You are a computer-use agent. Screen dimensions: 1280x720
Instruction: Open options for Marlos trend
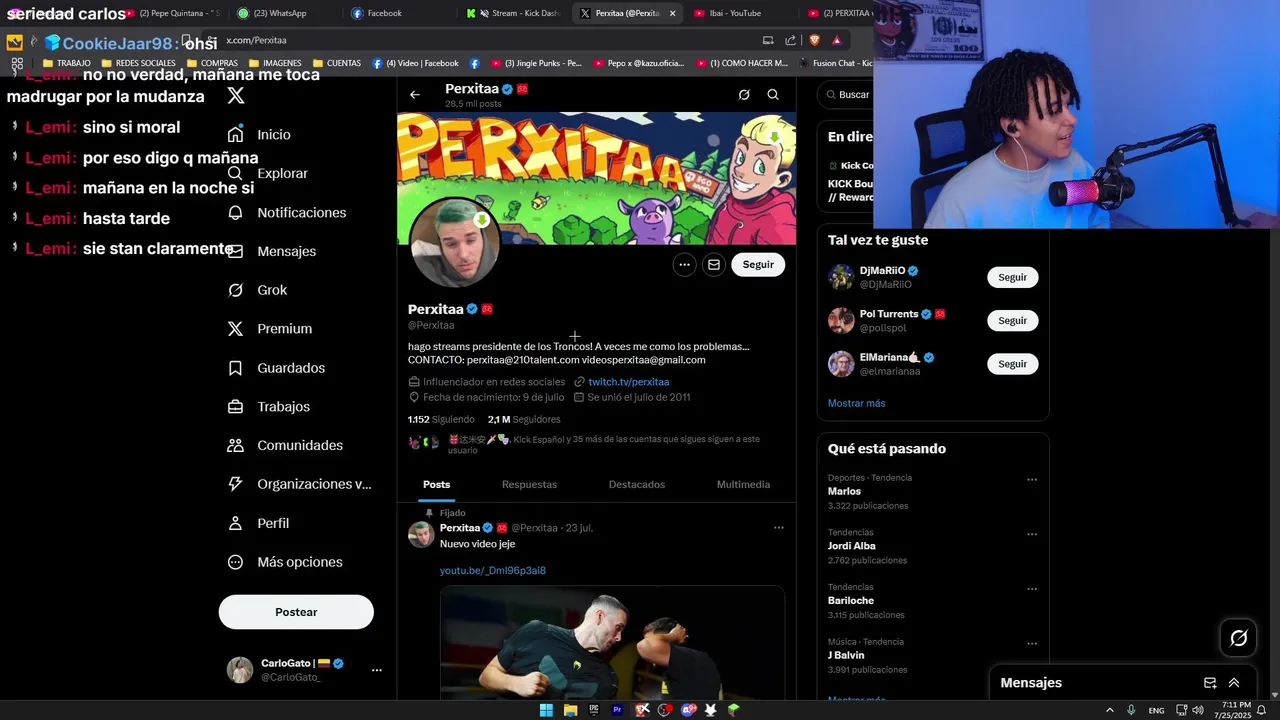coord(1032,480)
